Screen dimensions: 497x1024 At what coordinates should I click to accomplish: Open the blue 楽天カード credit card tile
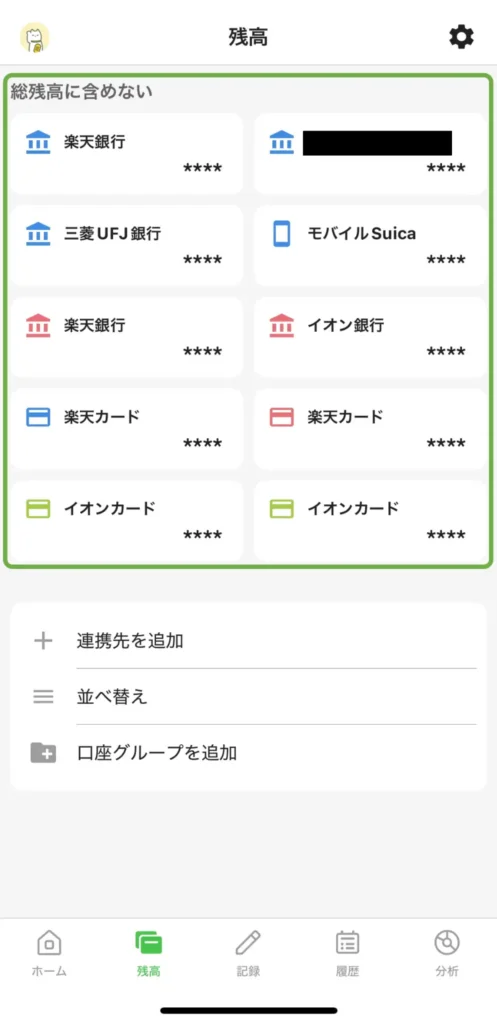pyautogui.click(x=127, y=429)
